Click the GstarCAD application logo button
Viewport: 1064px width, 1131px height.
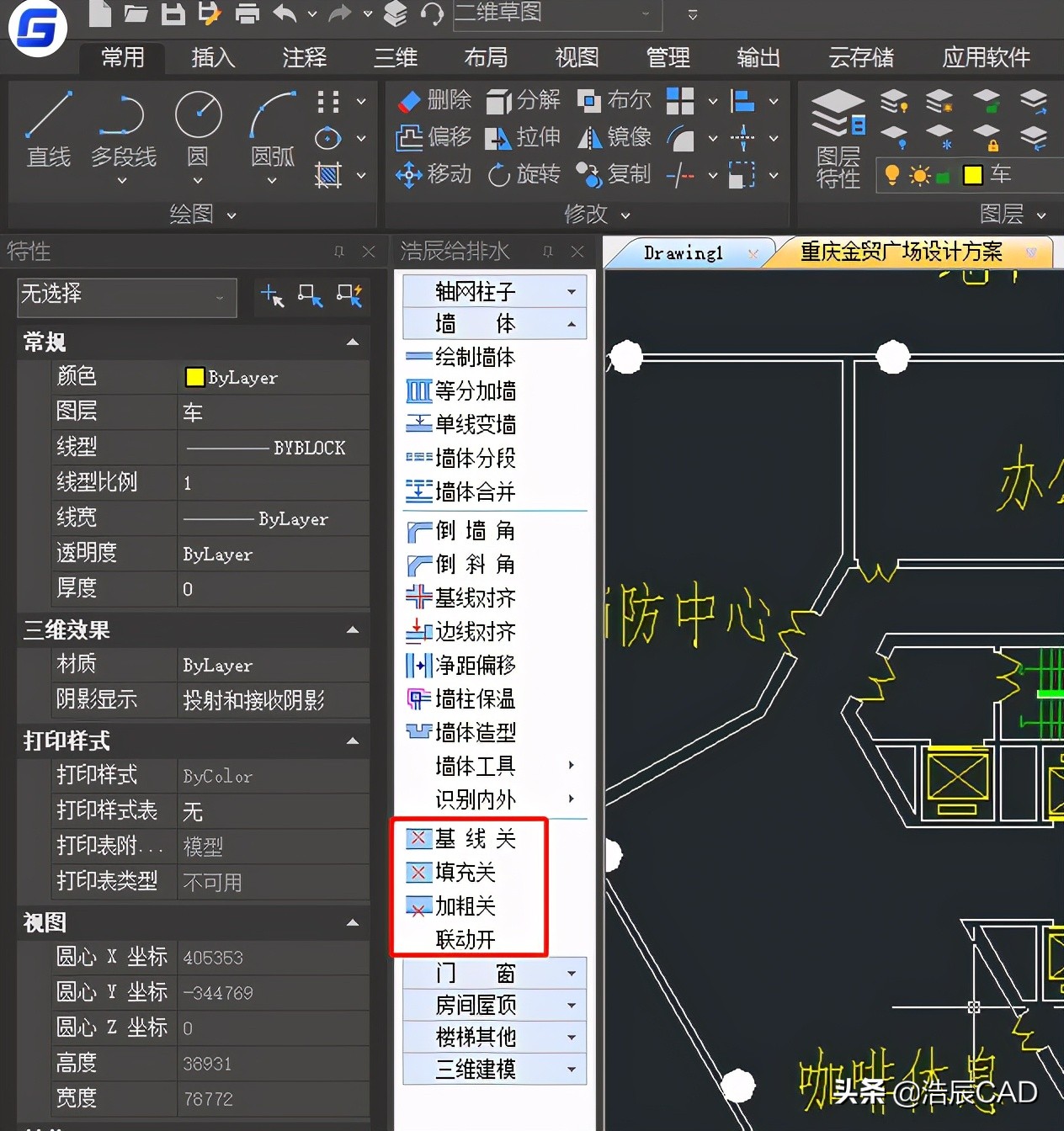click(x=37, y=29)
